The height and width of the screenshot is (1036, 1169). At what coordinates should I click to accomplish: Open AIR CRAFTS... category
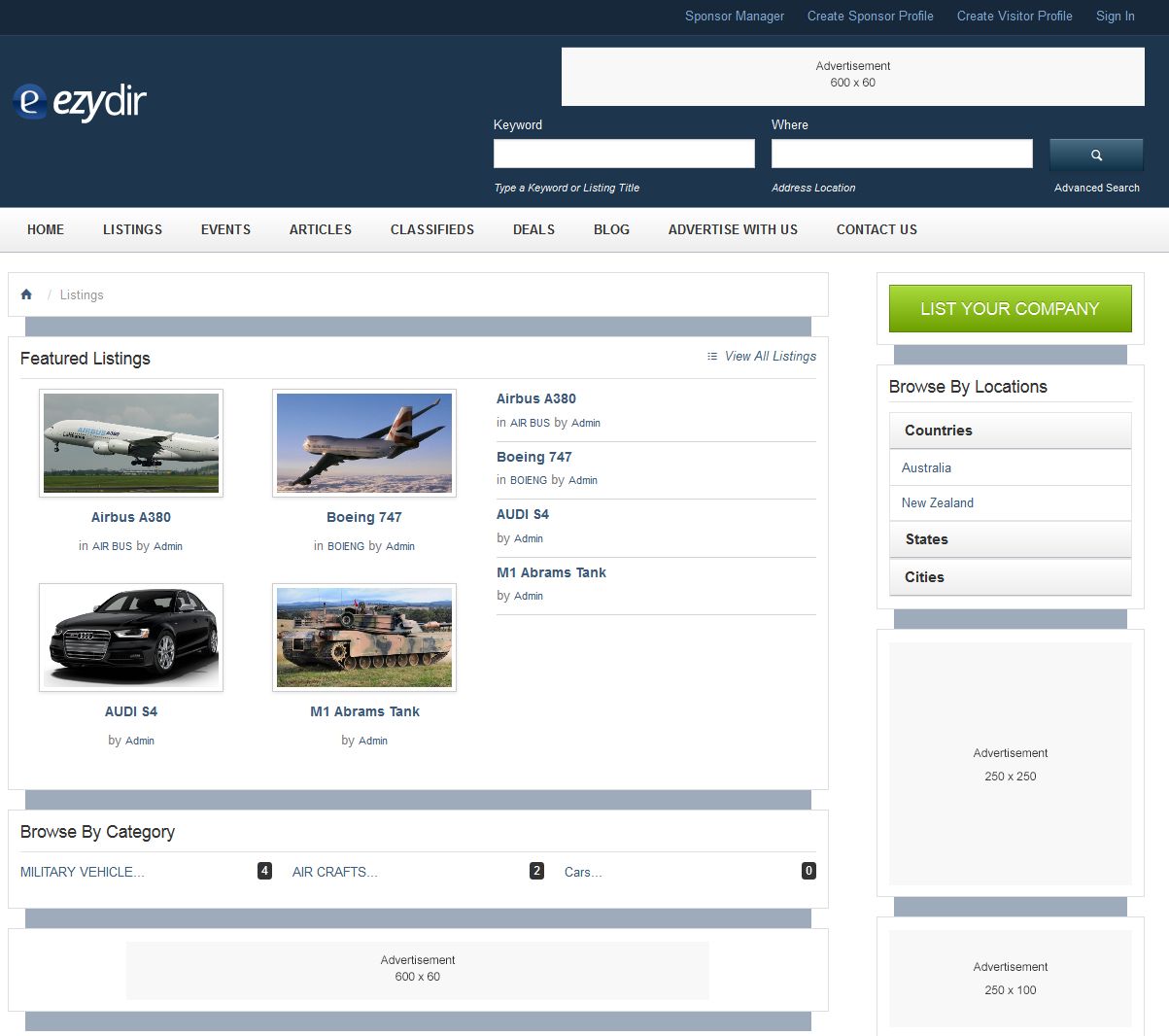tap(335, 872)
